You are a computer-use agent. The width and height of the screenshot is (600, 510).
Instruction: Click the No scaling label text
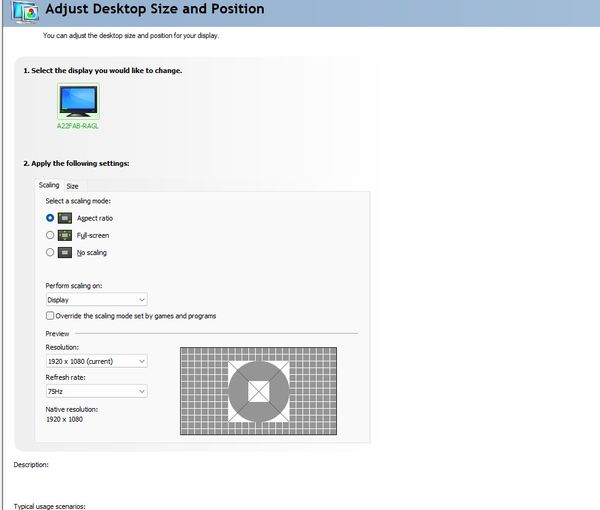pos(92,253)
